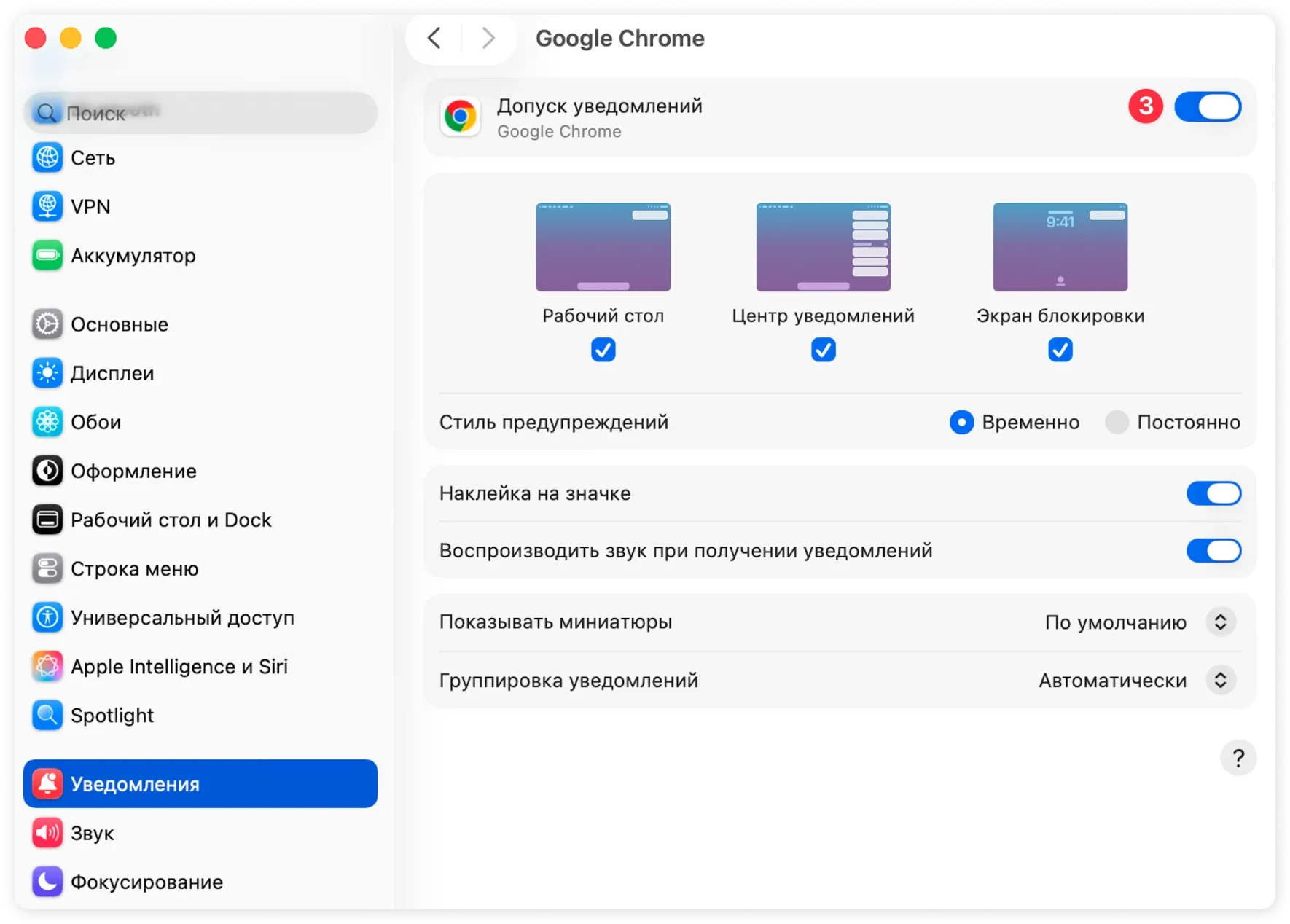The width and height of the screenshot is (1290, 924).
Task: Open the Показывать миниатюры dropdown
Action: click(1220, 622)
